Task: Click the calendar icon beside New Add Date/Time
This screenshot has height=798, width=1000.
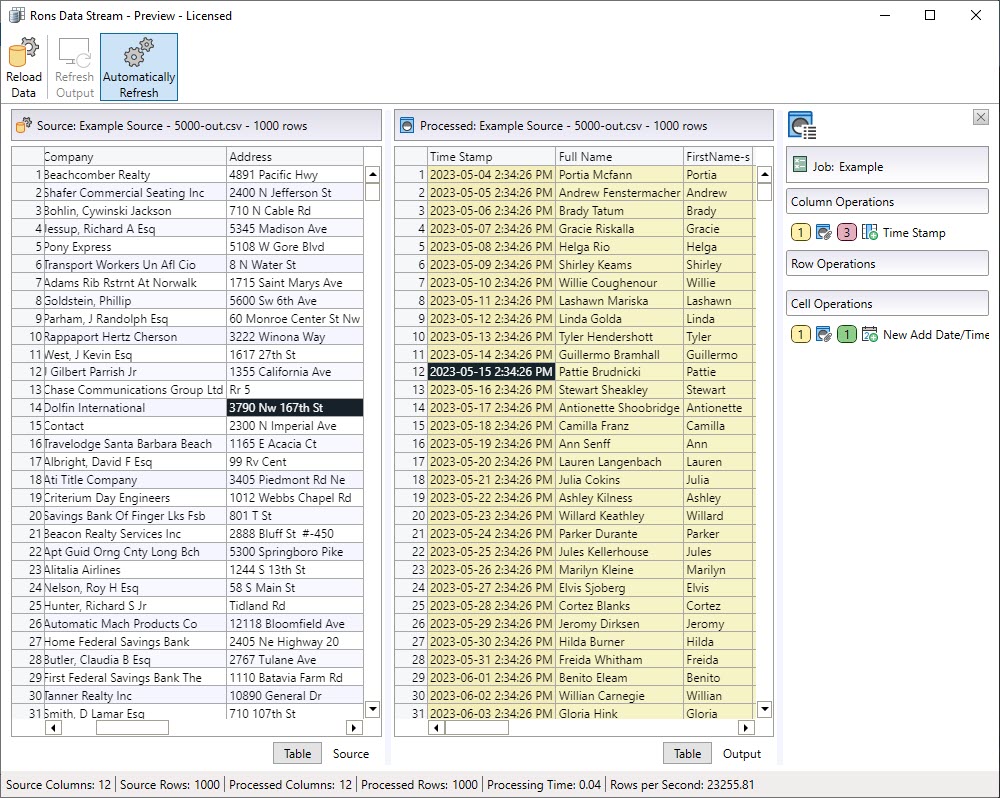Action: pos(869,335)
